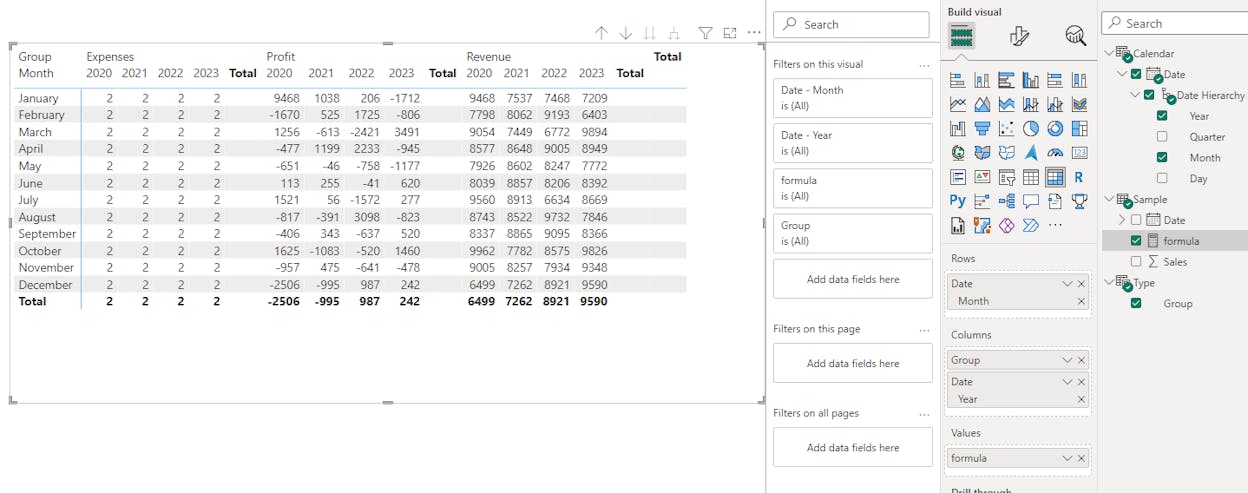Click the Filters pane Search box

[851, 24]
